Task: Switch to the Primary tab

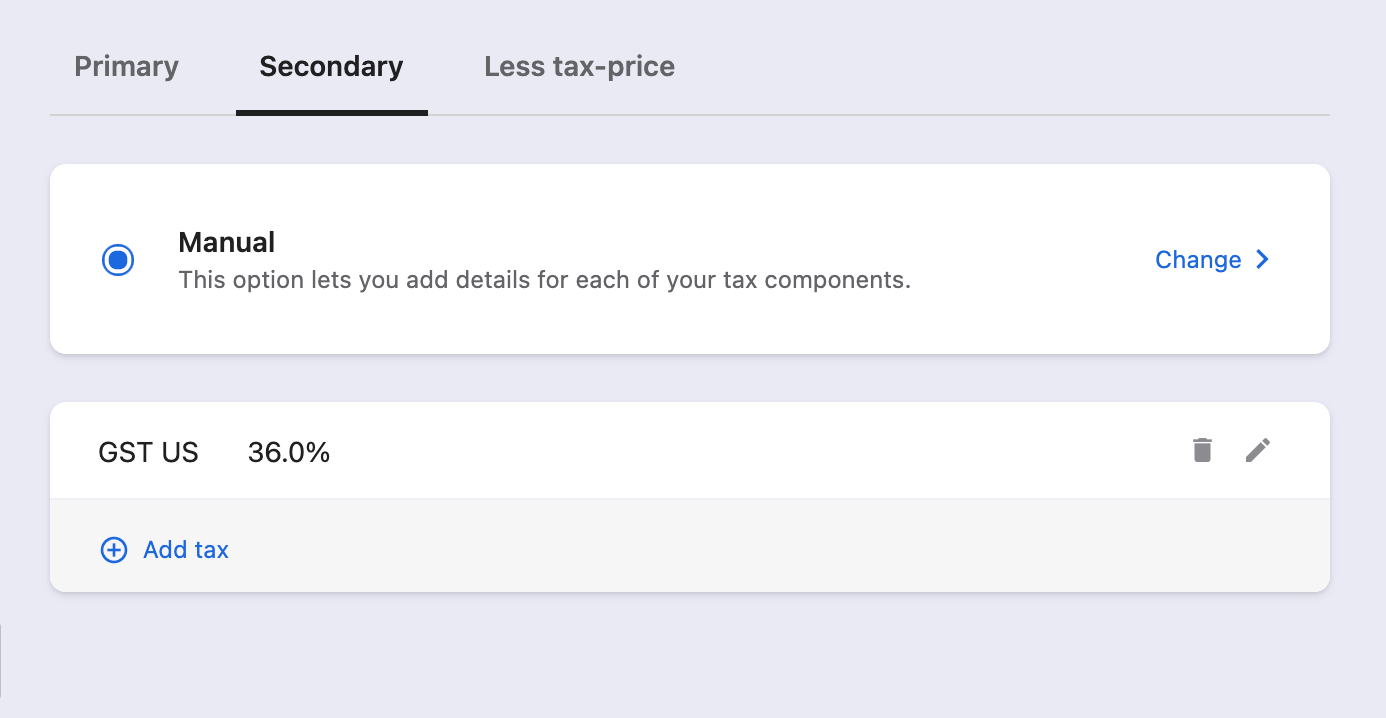Action: (127, 67)
